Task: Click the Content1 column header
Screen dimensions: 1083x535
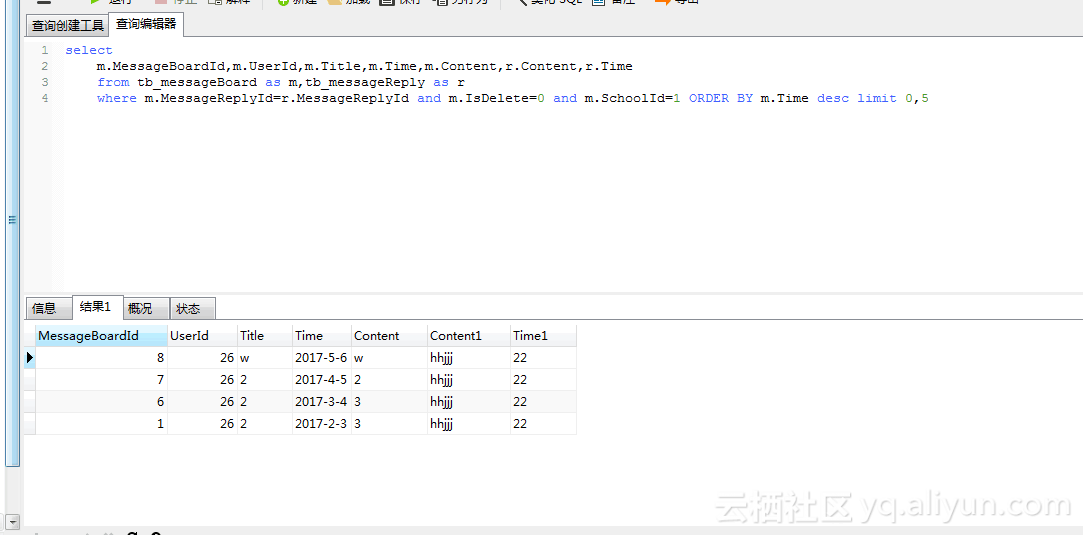Action: pyautogui.click(x=468, y=335)
